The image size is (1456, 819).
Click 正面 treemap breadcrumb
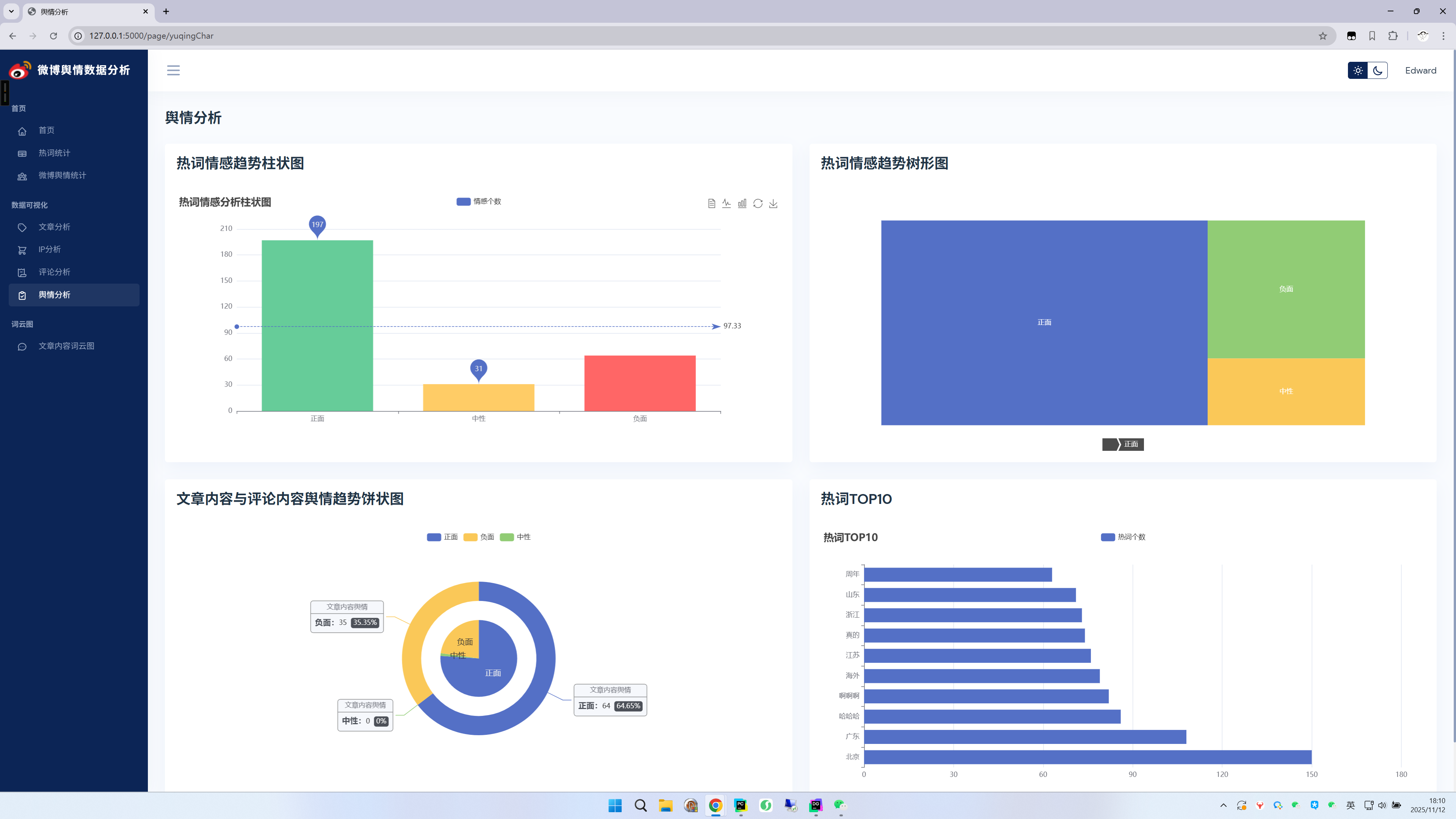tap(1130, 444)
